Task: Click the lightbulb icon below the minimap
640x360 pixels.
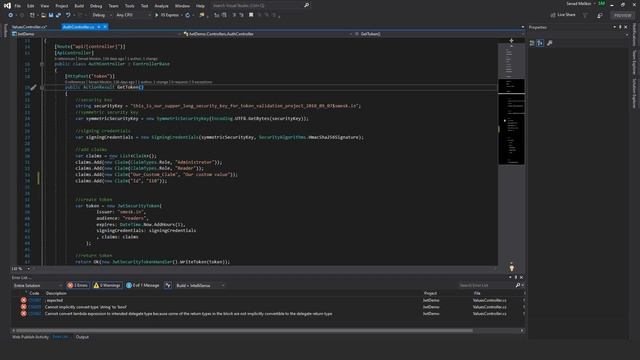Action: [x=511, y=268]
